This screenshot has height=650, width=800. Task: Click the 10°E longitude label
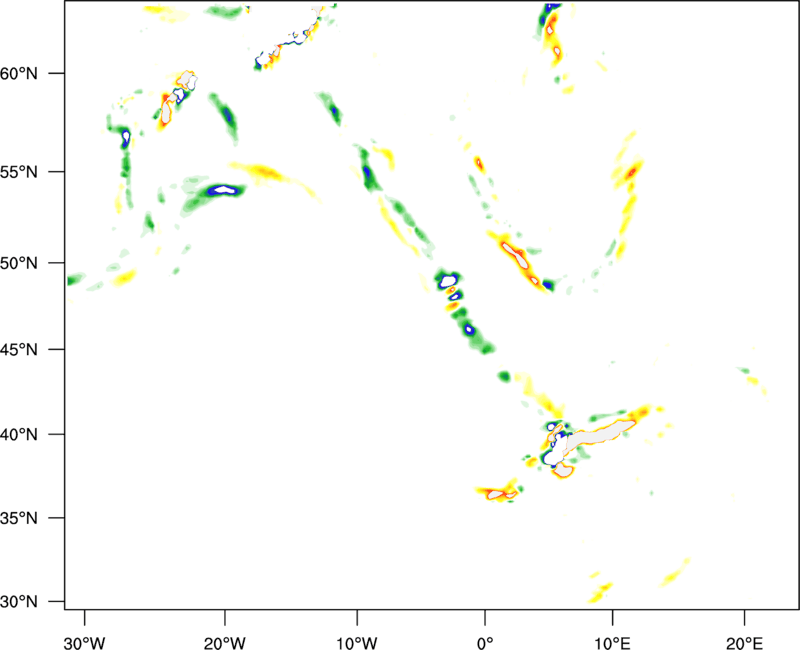click(612, 643)
